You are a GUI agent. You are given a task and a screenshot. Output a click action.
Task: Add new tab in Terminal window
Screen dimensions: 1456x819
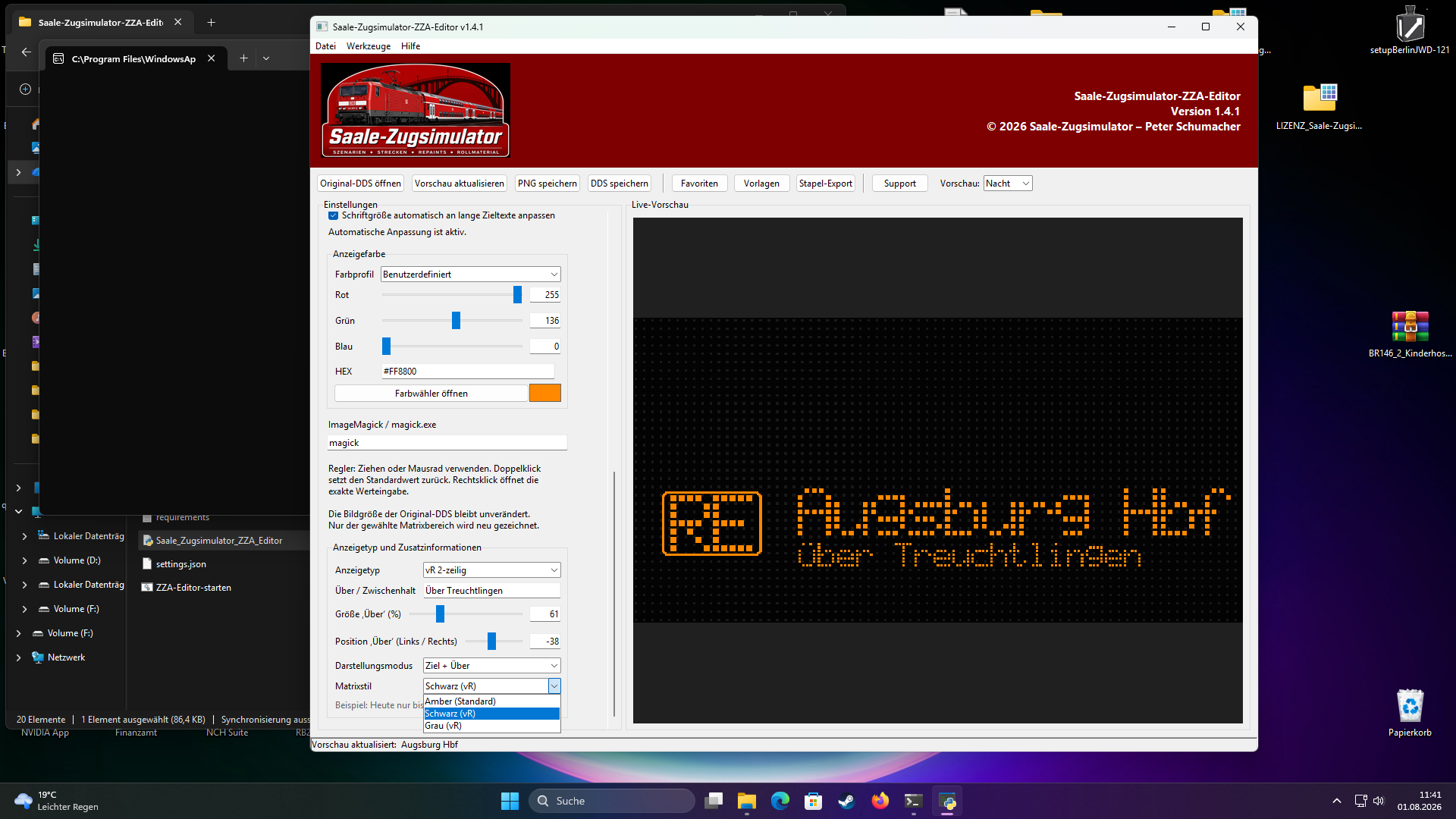coord(243,58)
